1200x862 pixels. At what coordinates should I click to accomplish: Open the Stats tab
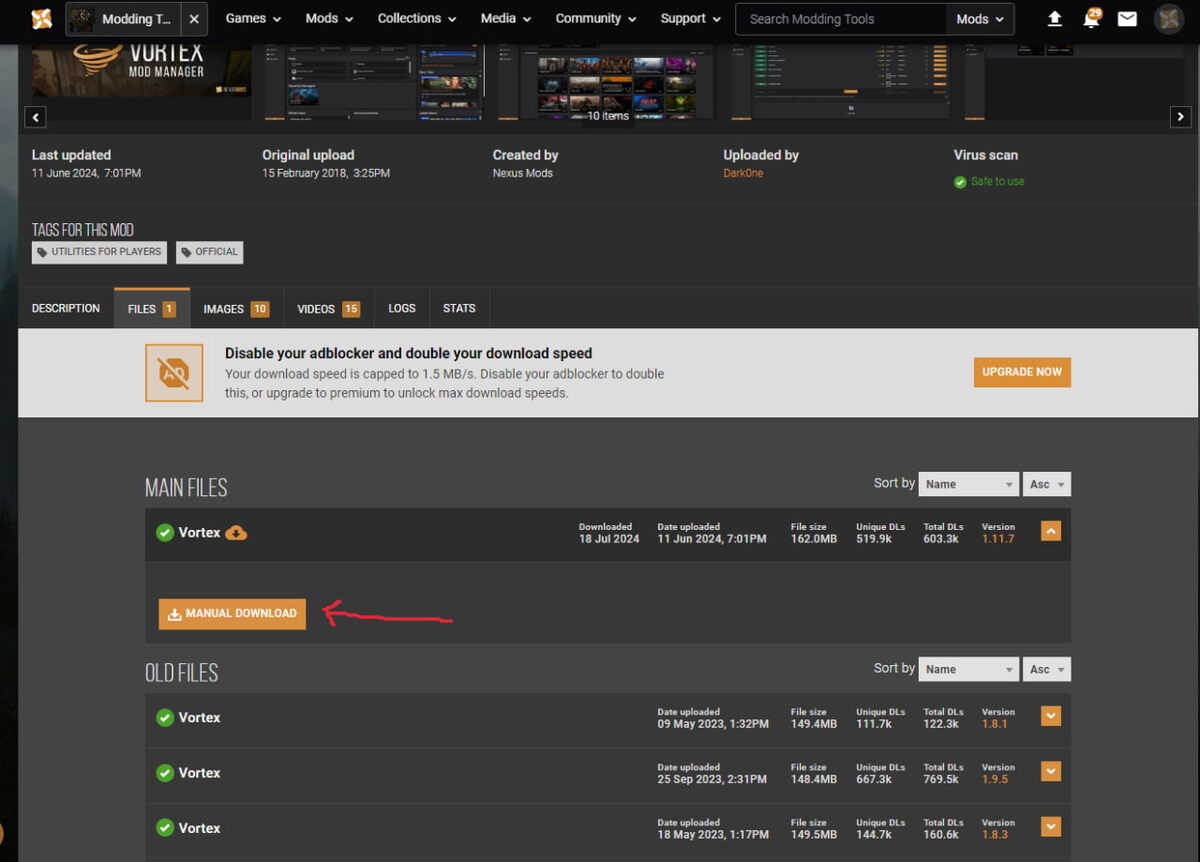pos(459,308)
